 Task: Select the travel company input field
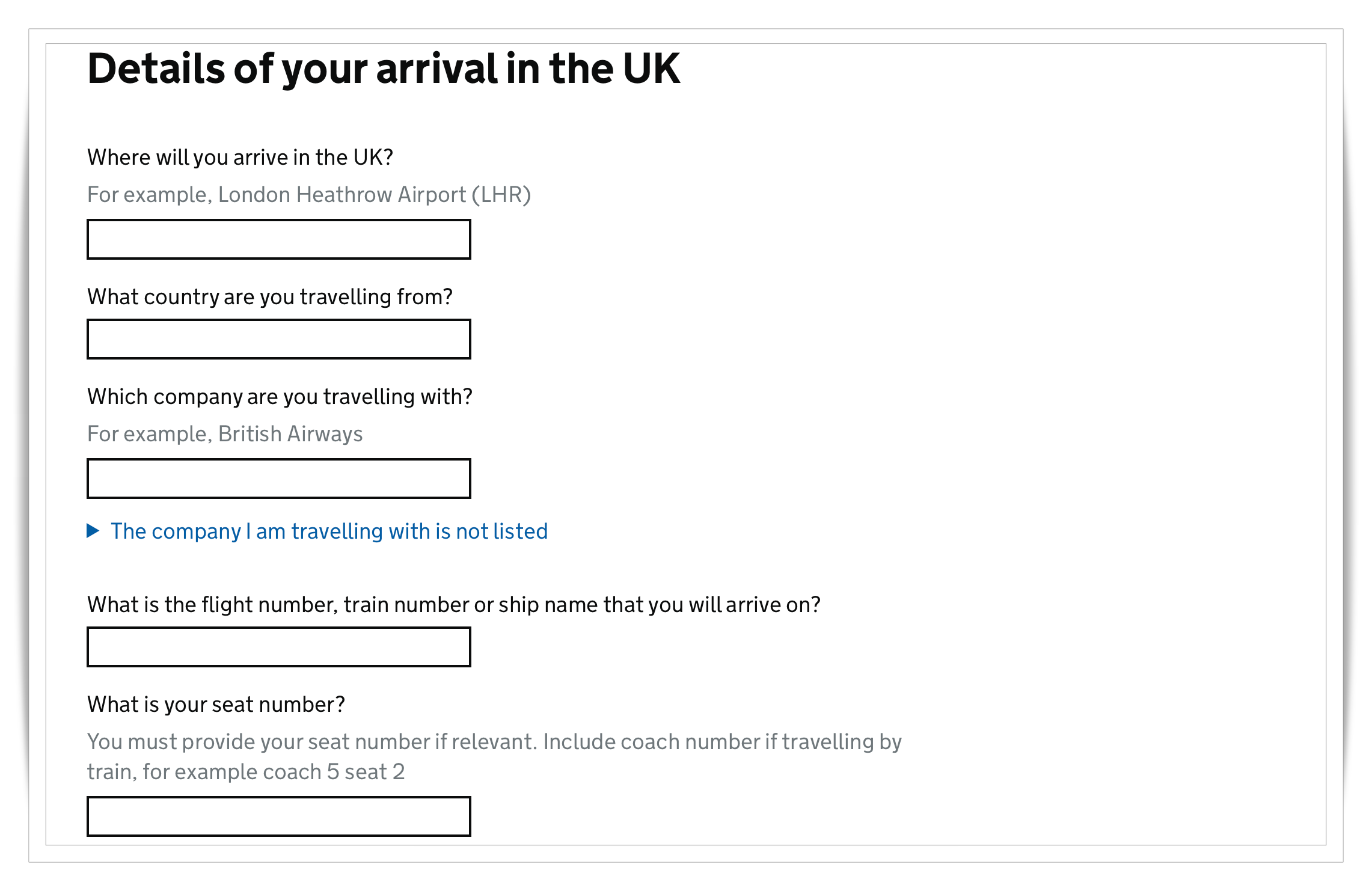click(278, 479)
